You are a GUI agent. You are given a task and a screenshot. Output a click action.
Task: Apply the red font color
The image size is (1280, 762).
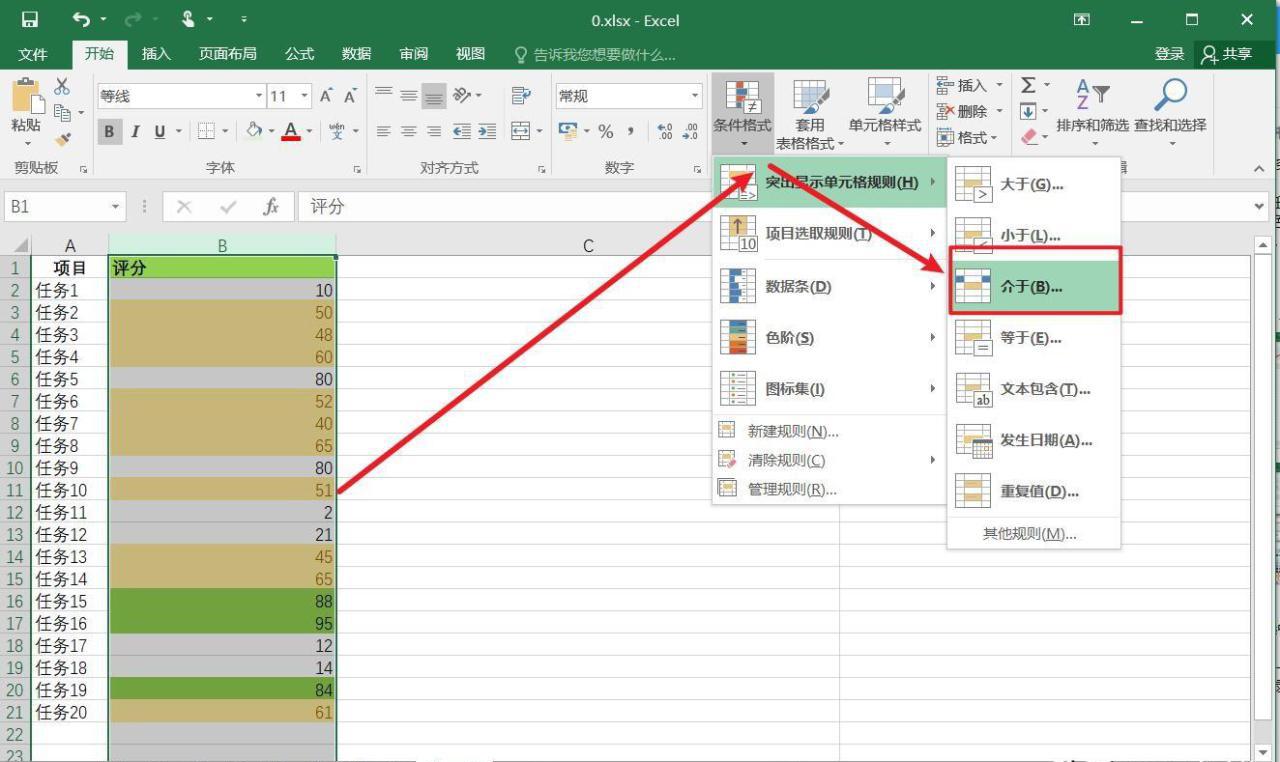[x=291, y=131]
